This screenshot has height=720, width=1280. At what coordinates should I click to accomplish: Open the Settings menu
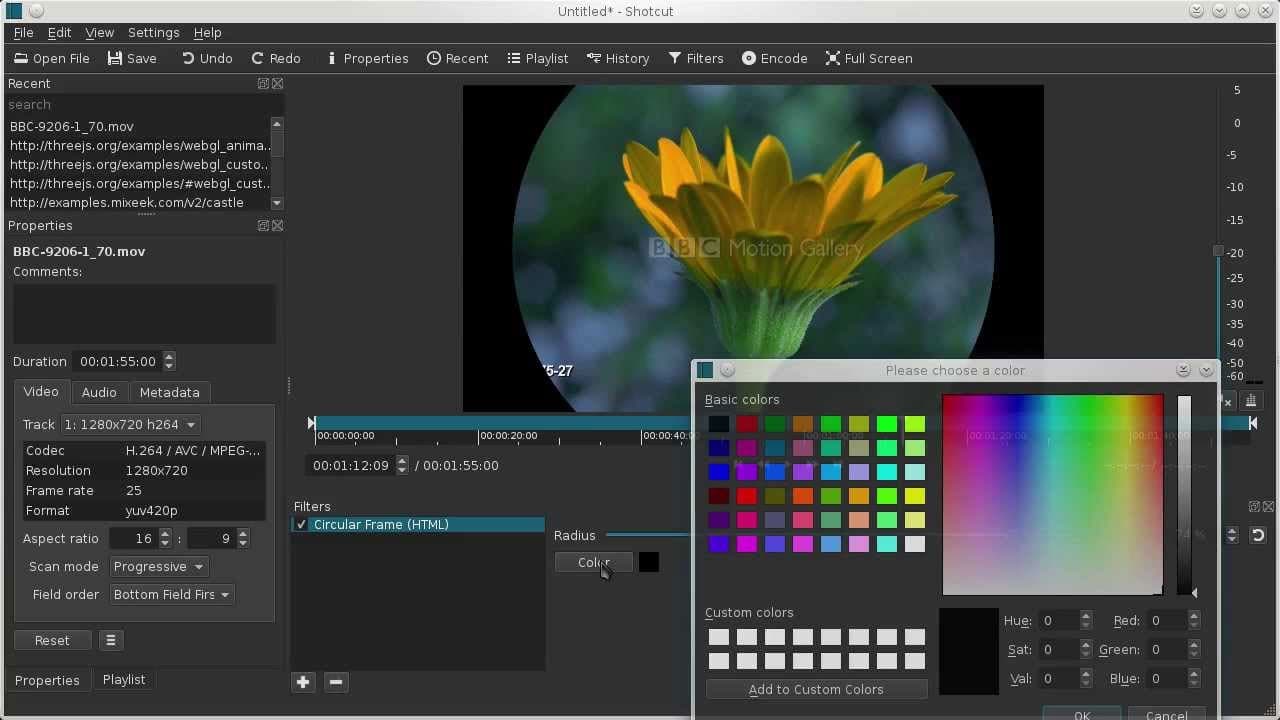(153, 32)
